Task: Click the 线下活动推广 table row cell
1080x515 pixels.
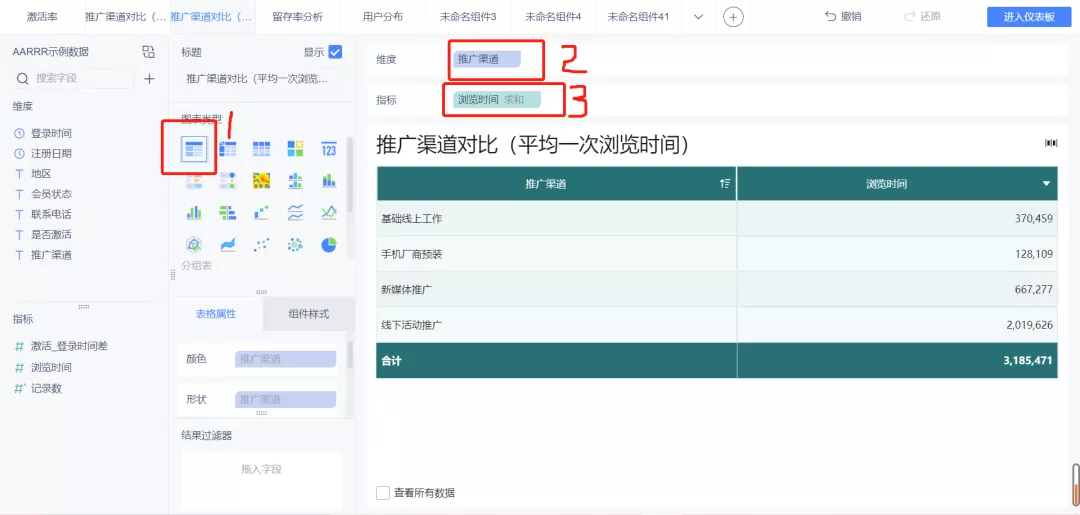Action: [x=557, y=325]
